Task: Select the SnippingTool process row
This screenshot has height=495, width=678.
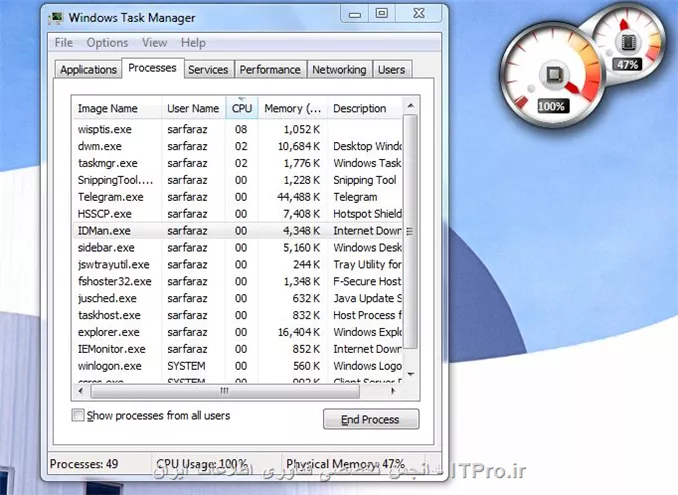Action: click(x=237, y=180)
